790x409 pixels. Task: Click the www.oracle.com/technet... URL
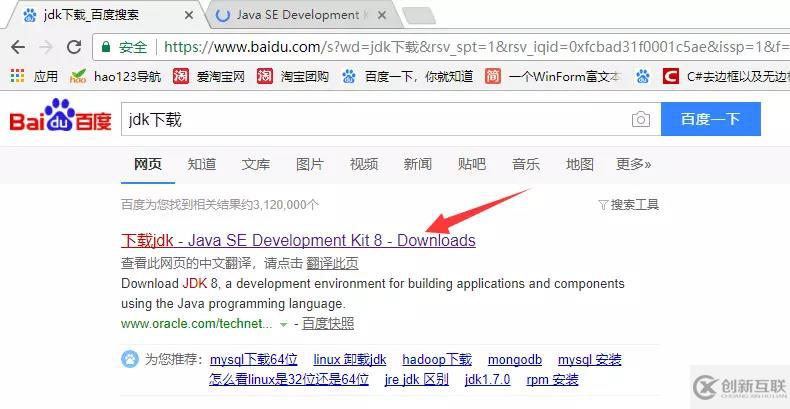coord(196,324)
